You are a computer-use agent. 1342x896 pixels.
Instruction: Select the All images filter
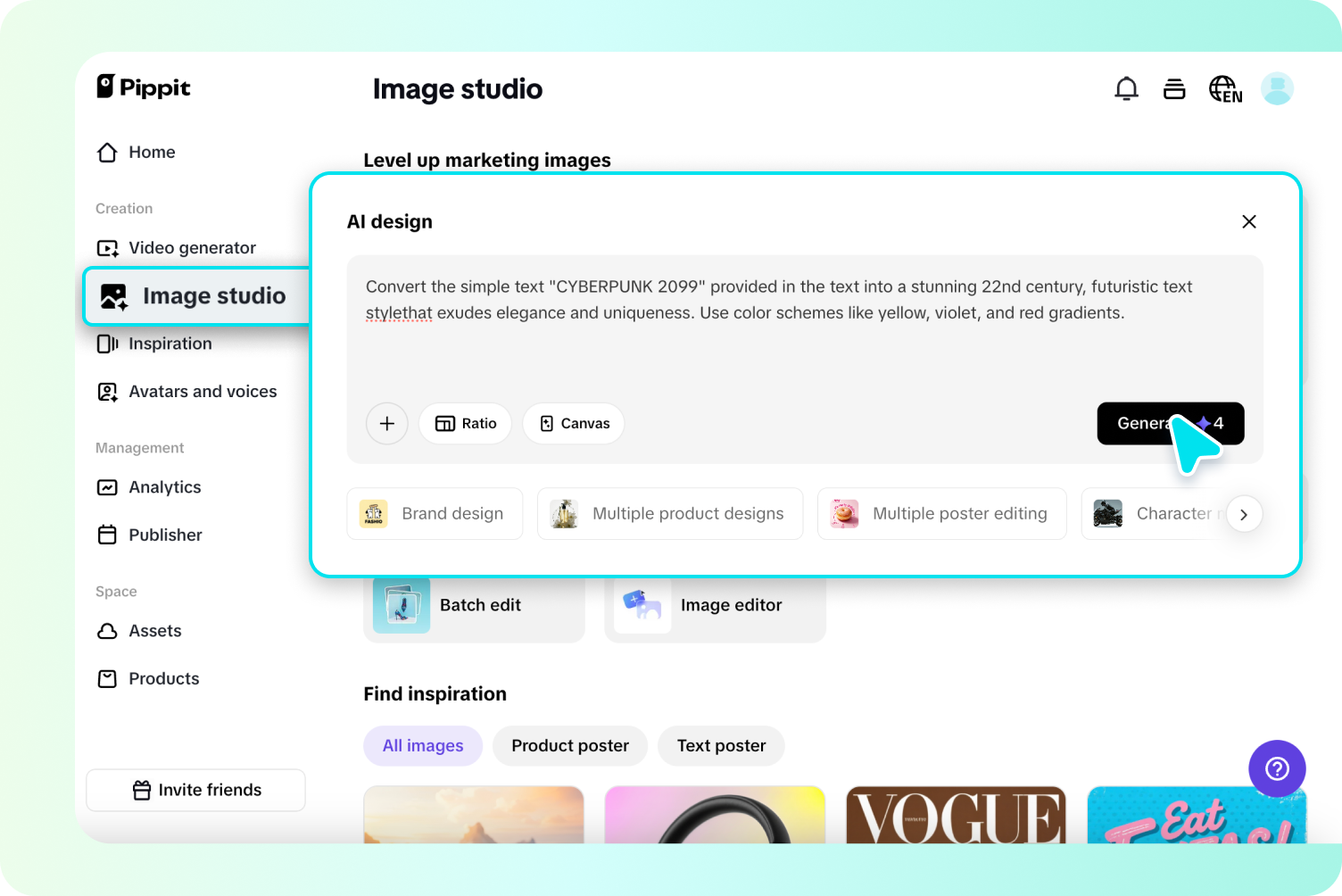click(423, 746)
